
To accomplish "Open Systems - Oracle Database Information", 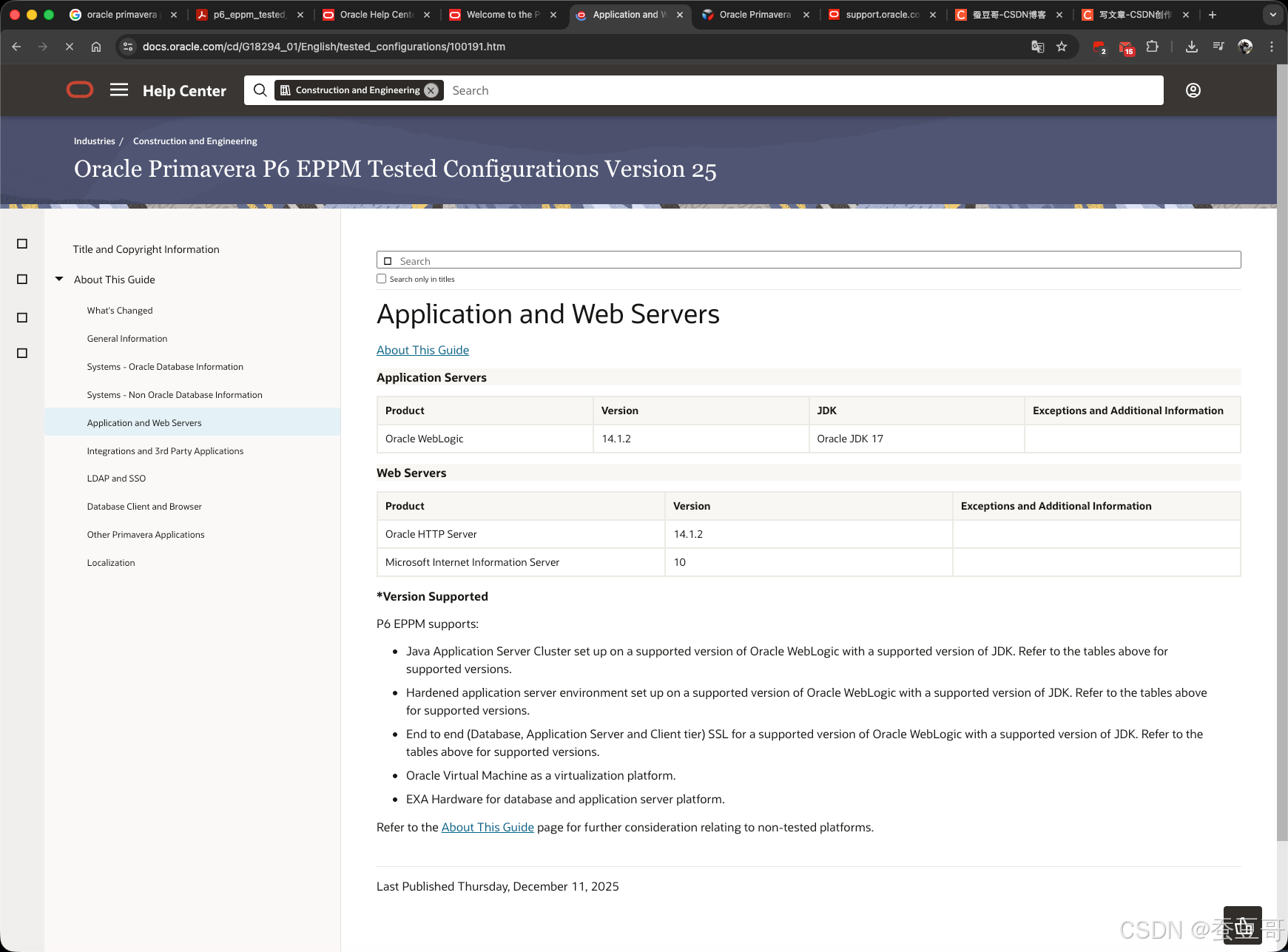I will click(165, 367).
